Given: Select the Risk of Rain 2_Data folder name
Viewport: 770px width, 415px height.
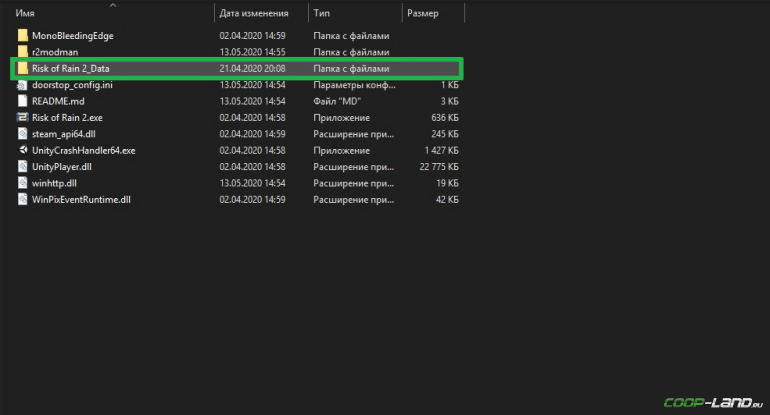Looking at the screenshot, I should [70, 68].
